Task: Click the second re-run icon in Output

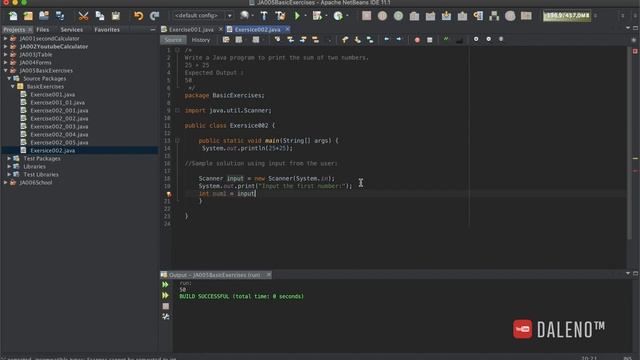Action: [165, 295]
